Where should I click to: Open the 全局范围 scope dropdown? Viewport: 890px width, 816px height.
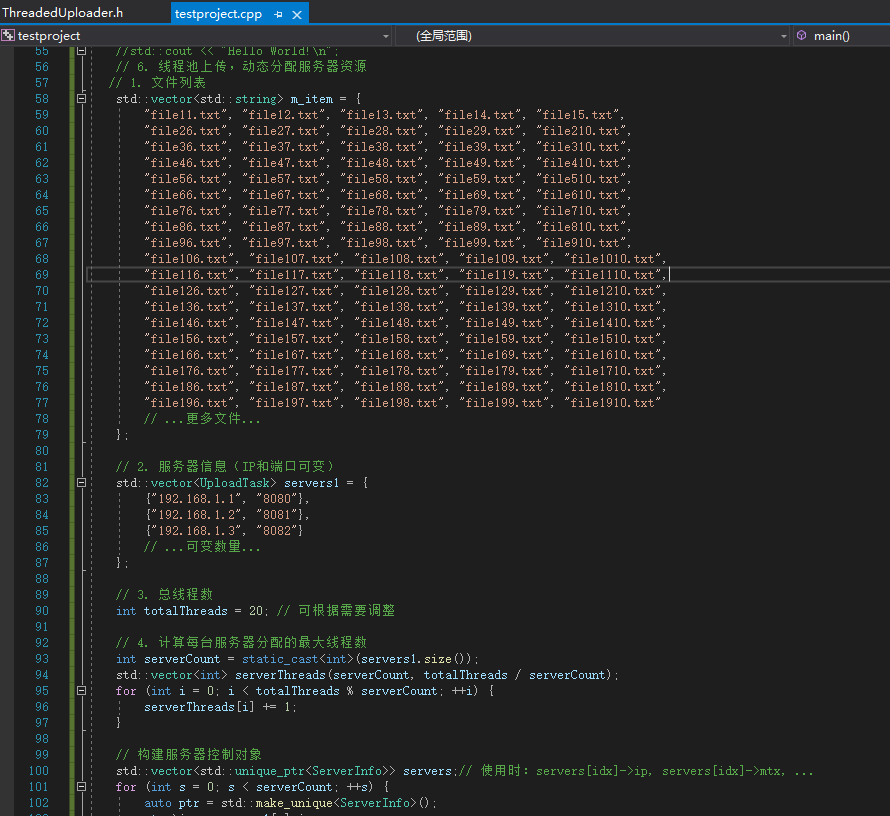[783, 36]
